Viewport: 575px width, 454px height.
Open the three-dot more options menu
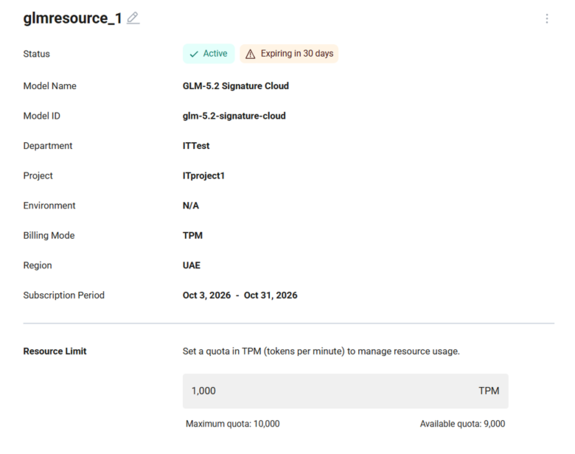pos(547,19)
